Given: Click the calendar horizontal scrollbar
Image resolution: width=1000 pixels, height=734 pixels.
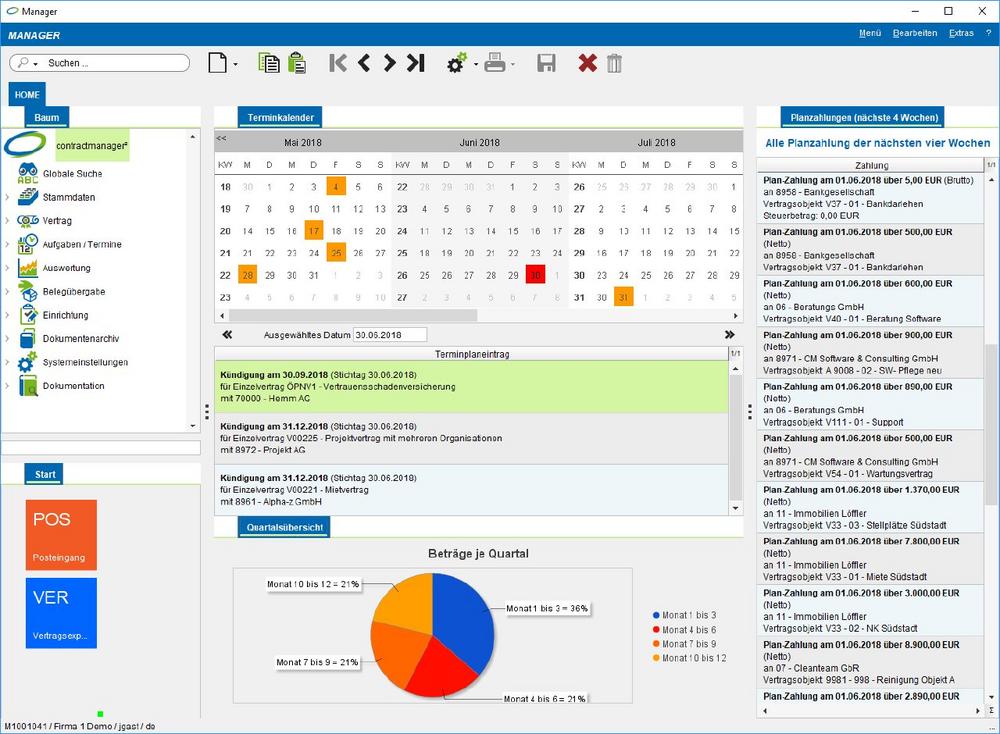Looking at the screenshot, I should (352, 316).
